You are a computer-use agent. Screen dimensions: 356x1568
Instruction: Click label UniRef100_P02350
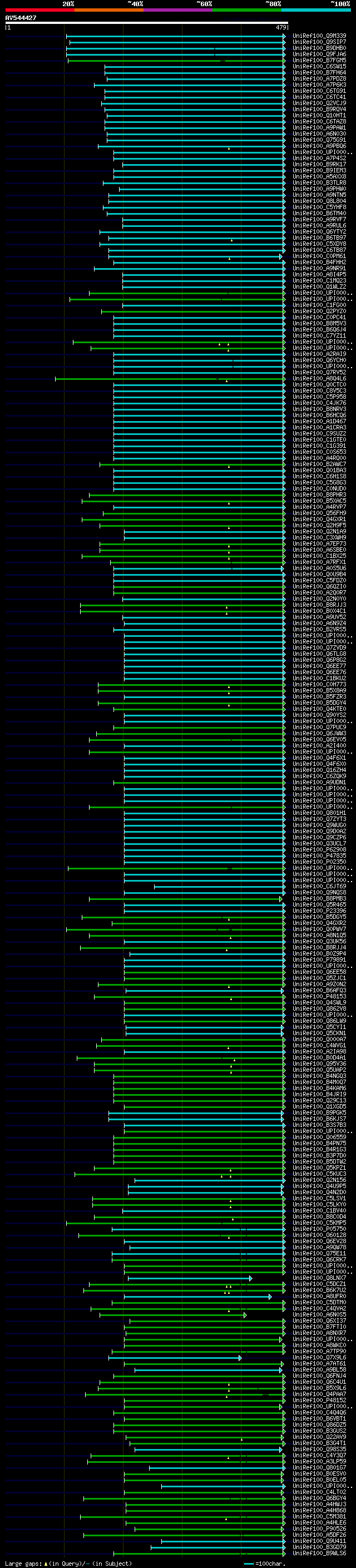pos(319,862)
